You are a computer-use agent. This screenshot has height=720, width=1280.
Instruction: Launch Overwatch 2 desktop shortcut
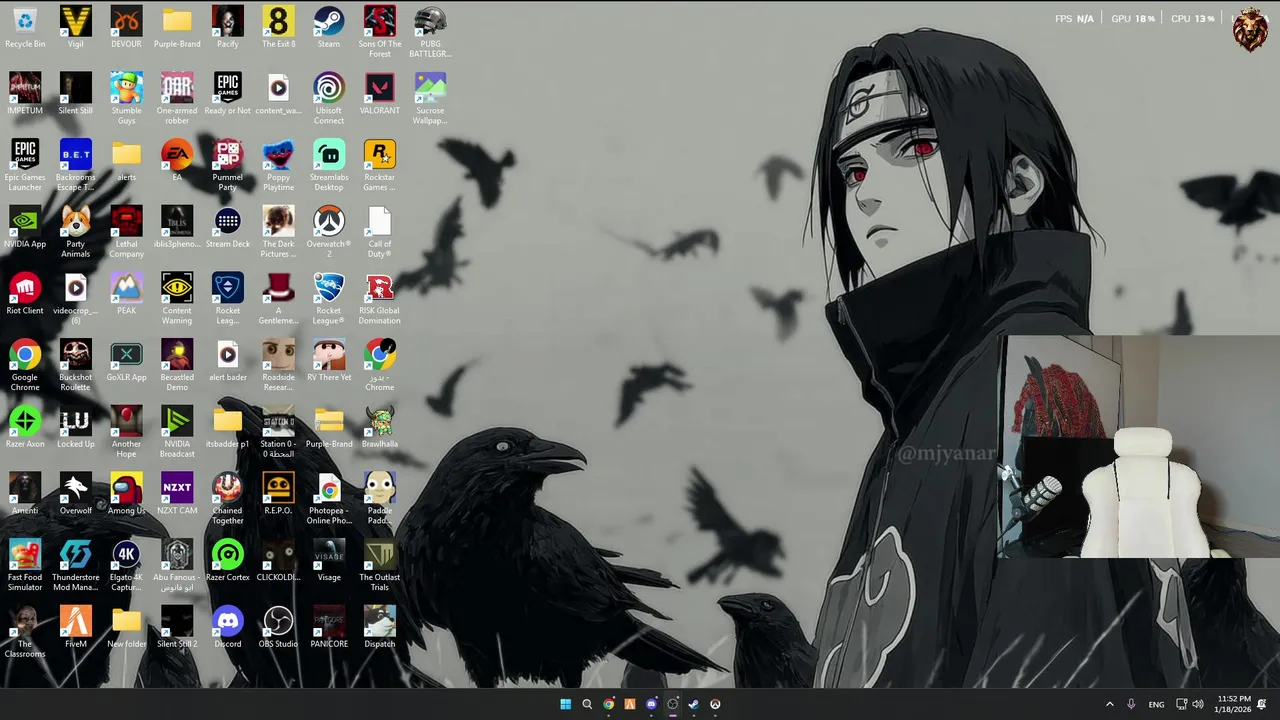point(329,232)
